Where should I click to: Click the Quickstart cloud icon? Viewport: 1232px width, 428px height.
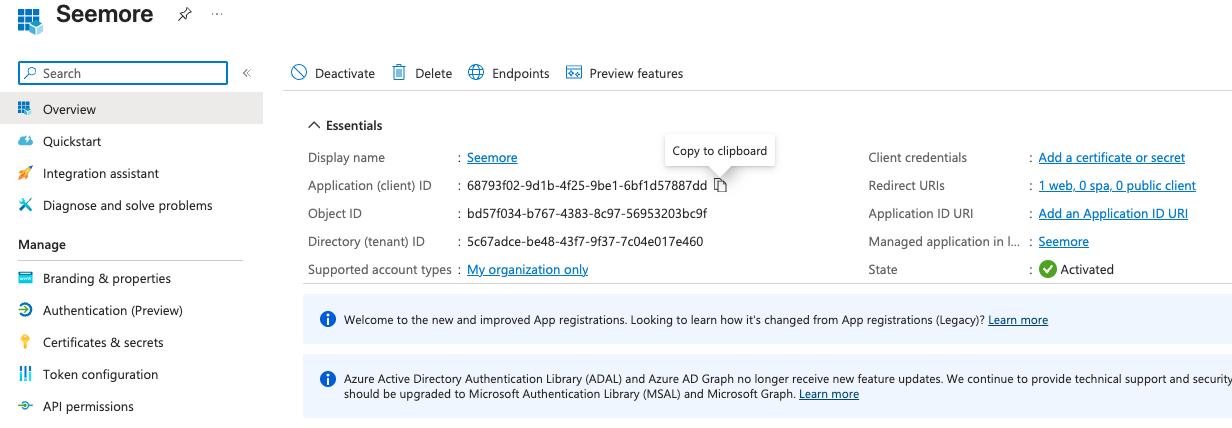coord(25,141)
